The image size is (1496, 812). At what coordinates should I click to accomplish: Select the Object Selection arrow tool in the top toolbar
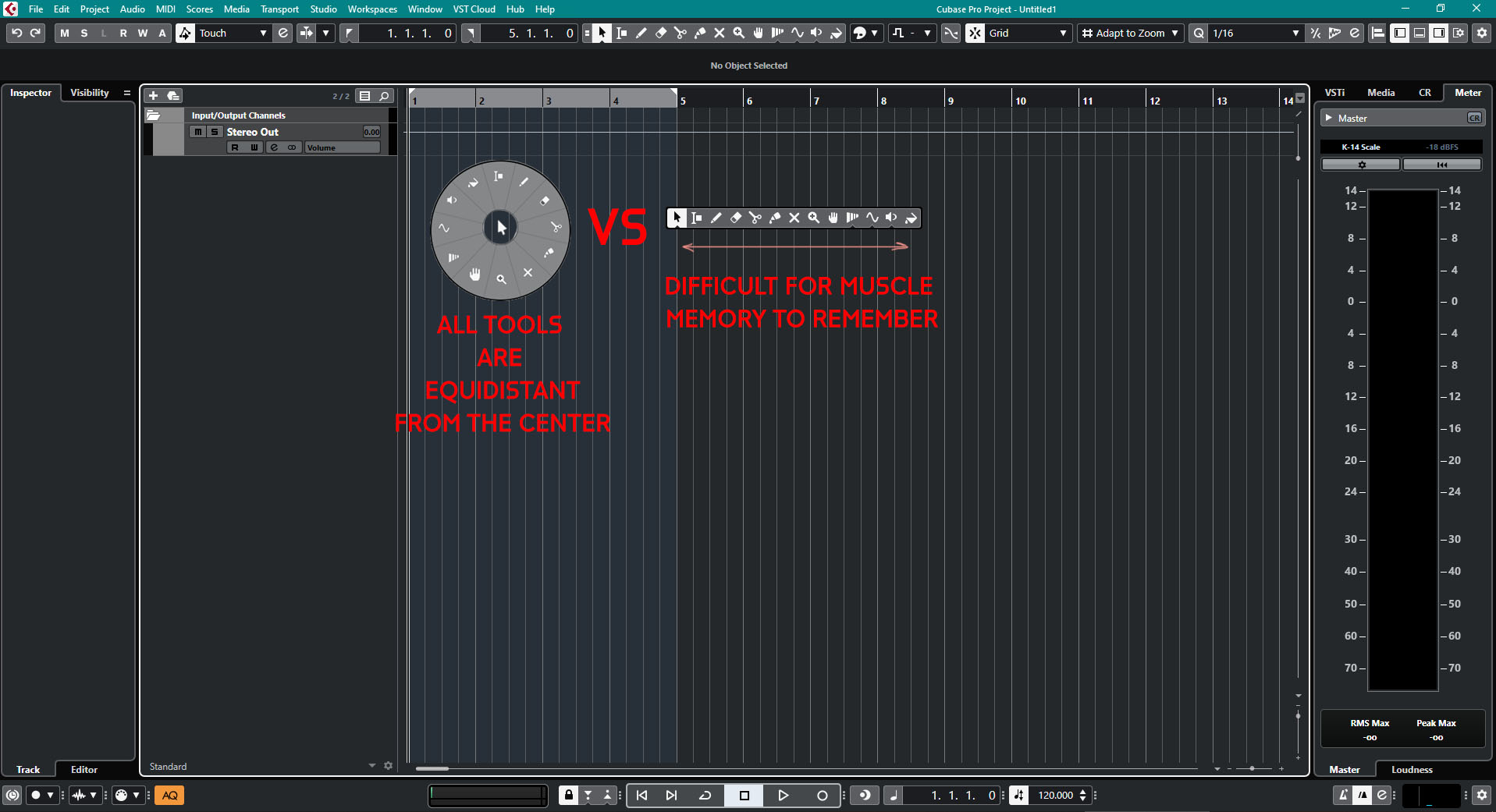(602, 33)
